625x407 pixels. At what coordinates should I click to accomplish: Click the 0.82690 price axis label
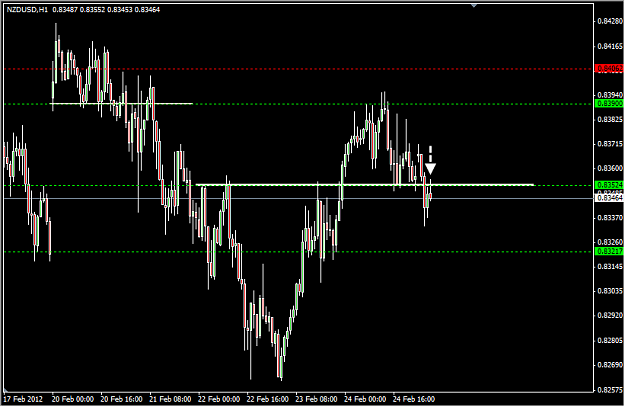(x=610, y=365)
